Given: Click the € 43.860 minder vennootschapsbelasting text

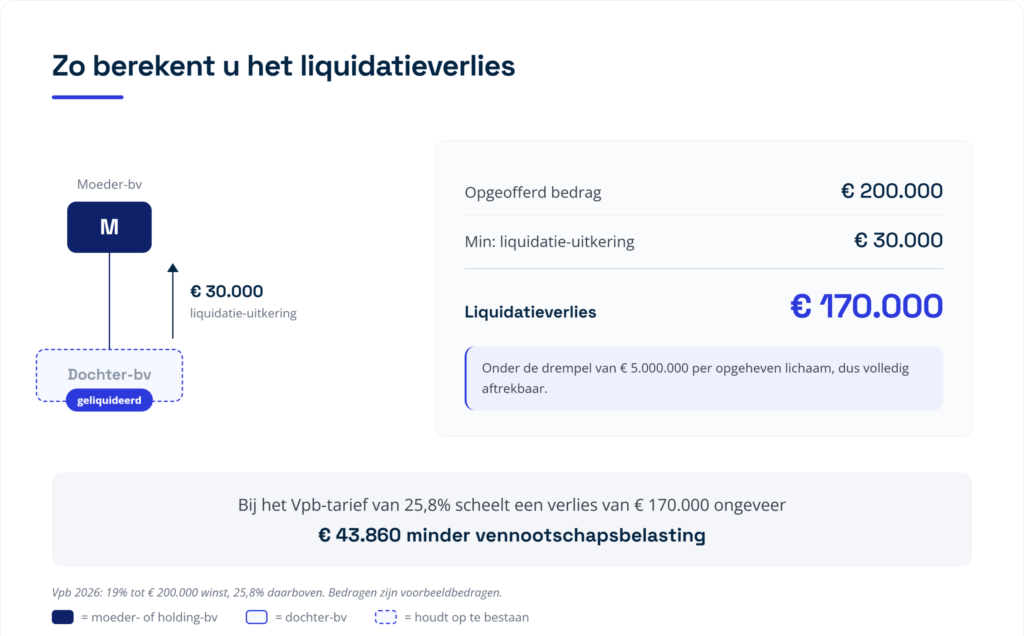Looking at the screenshot, I should (x=512, y=535).
